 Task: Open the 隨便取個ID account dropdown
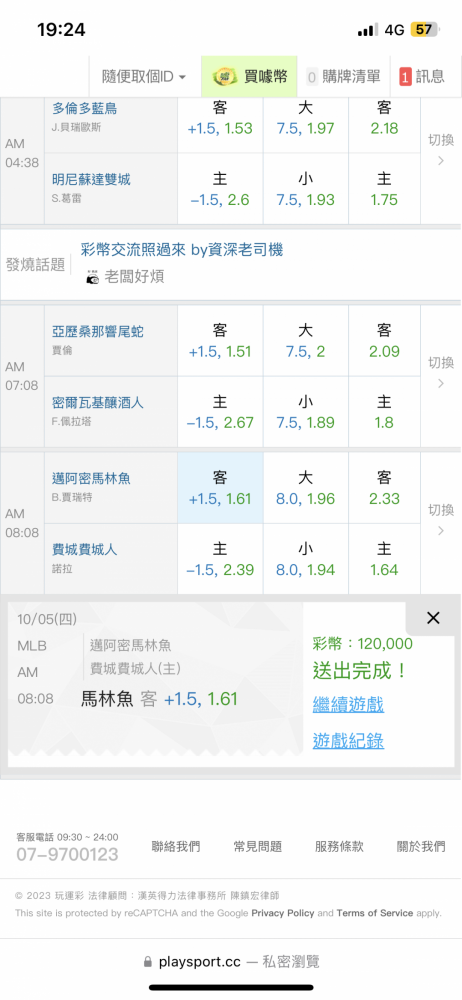145,77
